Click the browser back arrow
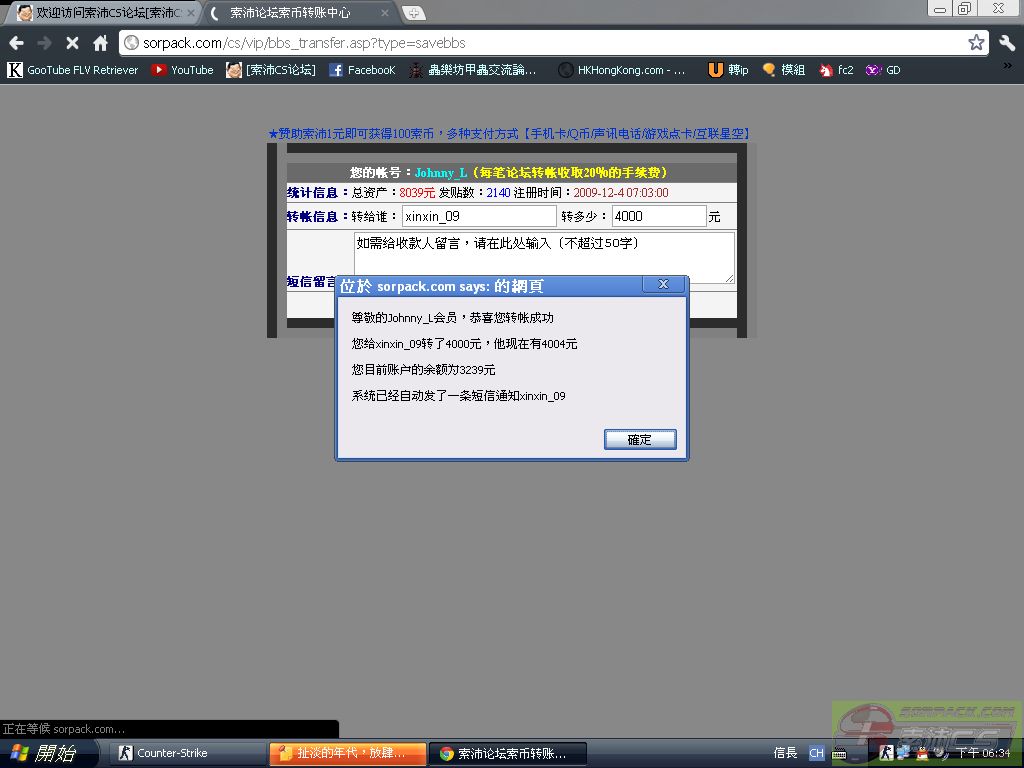Screen dimensions: 1024x768 coord(16,43)
